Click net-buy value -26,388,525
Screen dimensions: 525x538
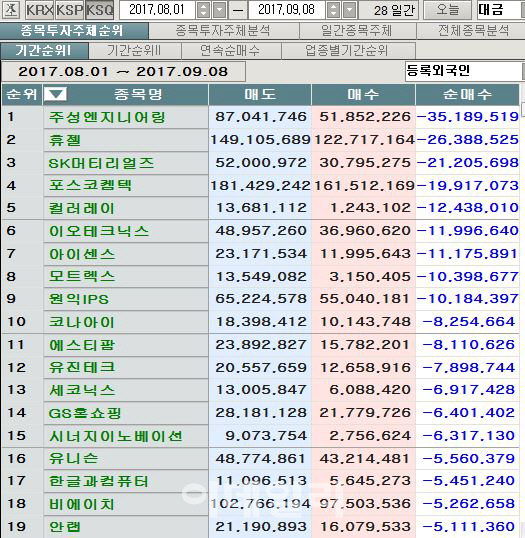click(x=468, y=140)
